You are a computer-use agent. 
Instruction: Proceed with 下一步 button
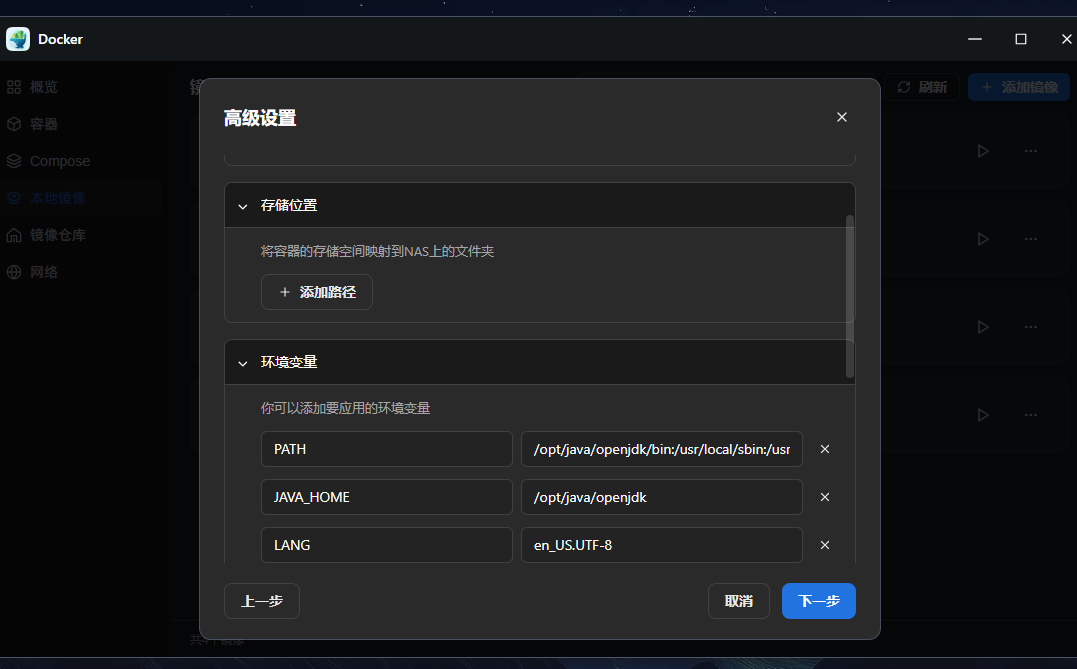coord(819,601)
